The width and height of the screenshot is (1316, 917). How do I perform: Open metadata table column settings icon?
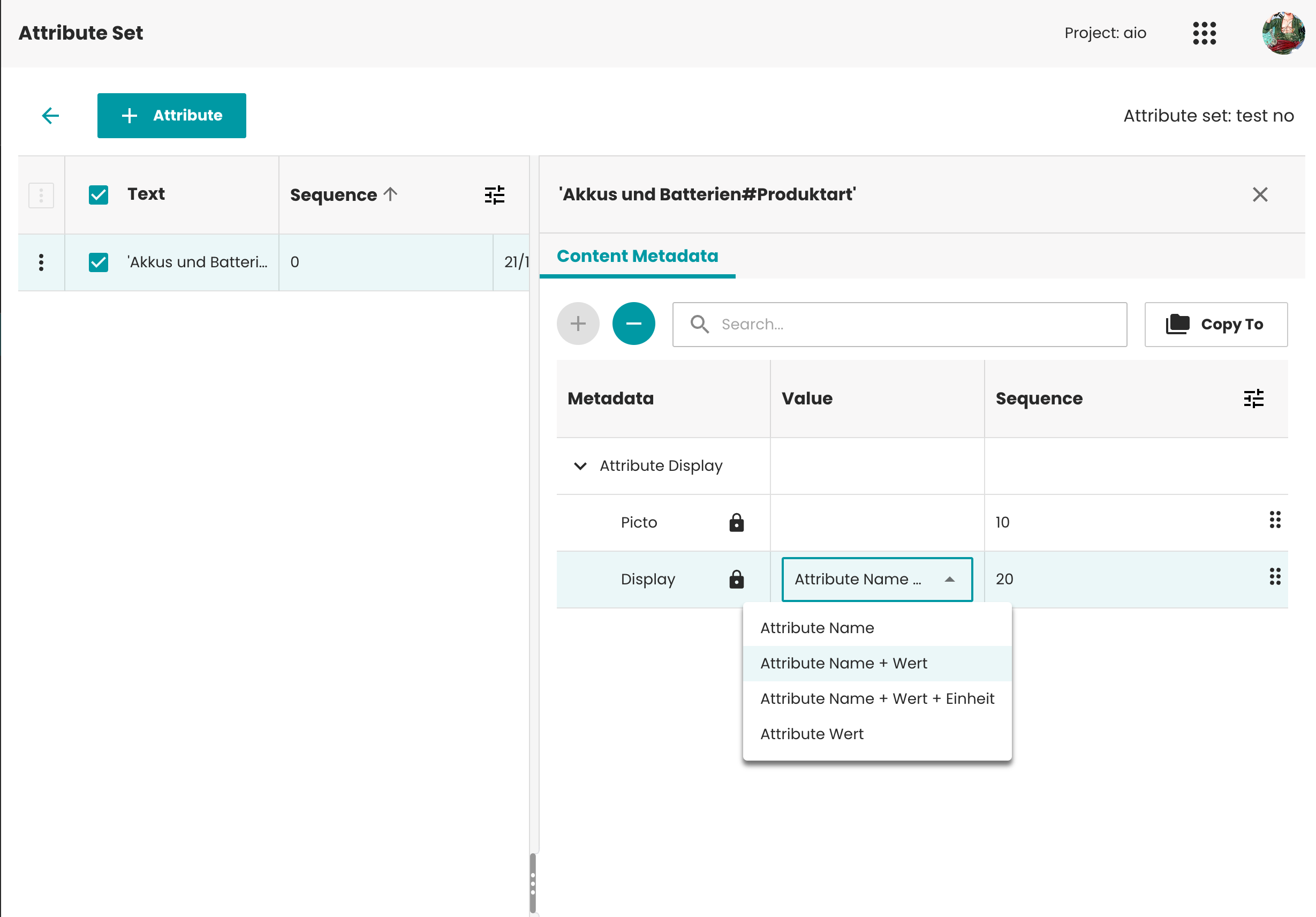(x=1253, y=399)
